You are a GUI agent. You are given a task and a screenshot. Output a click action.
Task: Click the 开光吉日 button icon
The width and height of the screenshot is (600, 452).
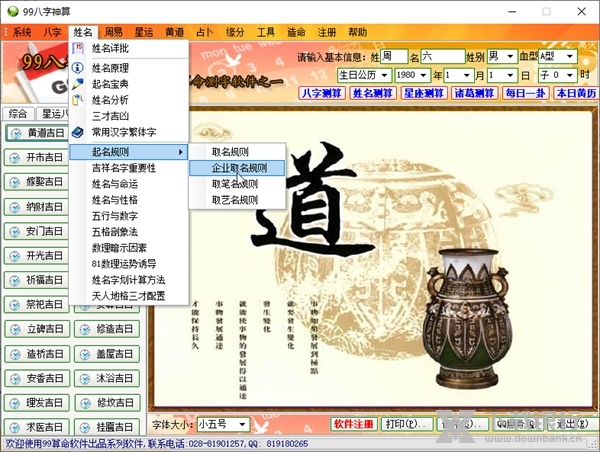click(x=15, y=256)
